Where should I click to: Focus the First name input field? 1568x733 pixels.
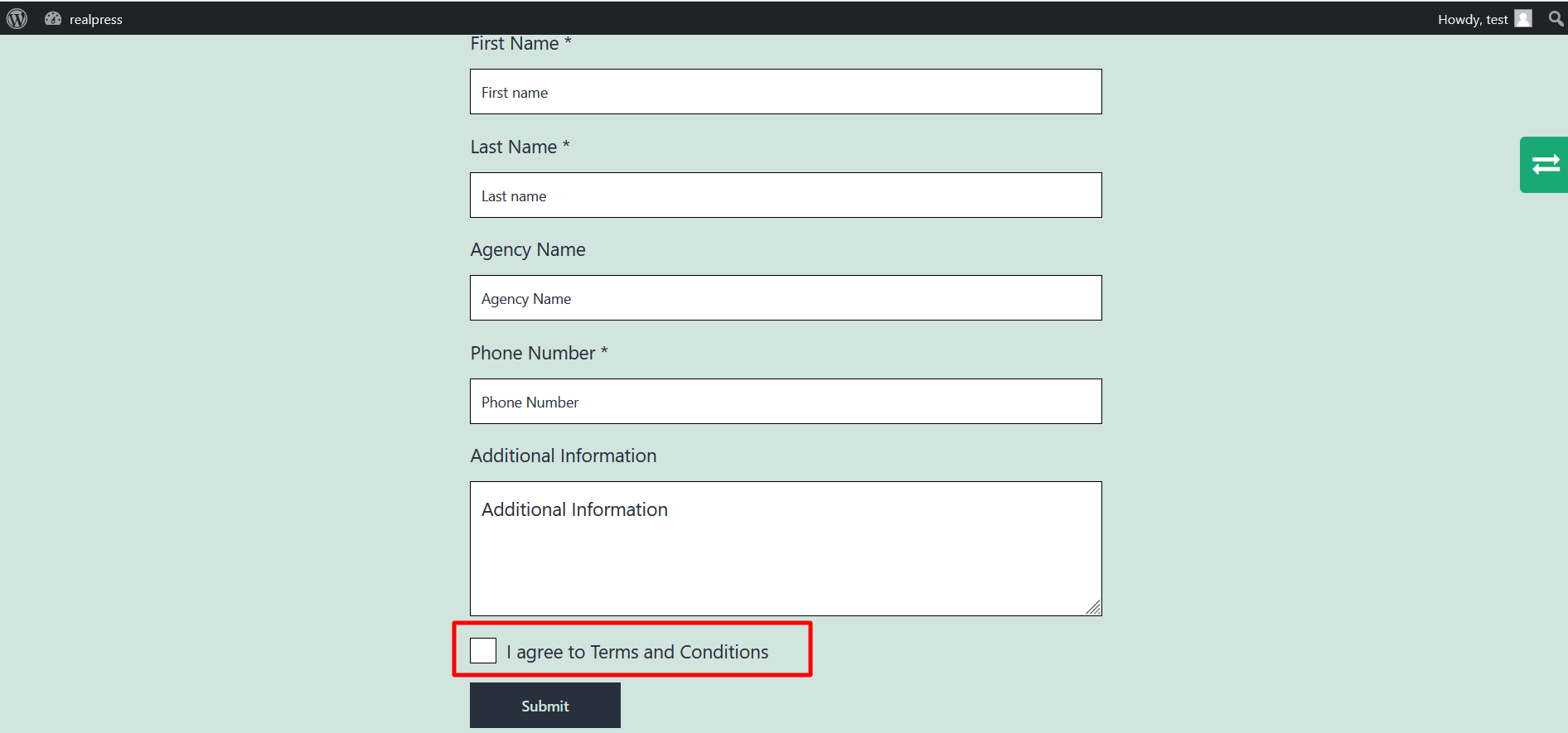pyautogui.click(x=786, y=92)
